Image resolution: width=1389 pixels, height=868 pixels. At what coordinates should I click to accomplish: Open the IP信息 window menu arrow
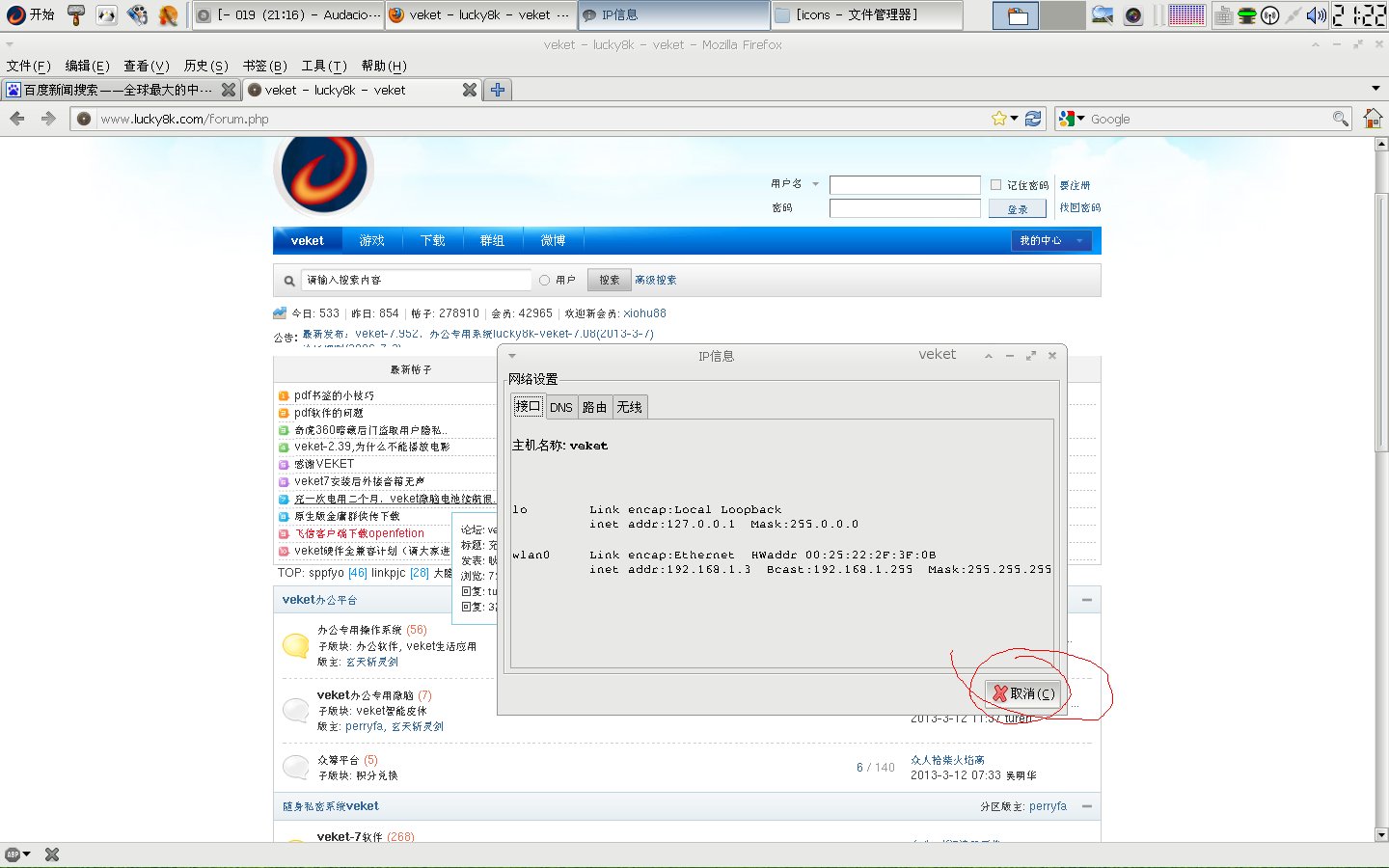(x=512, y=356)
